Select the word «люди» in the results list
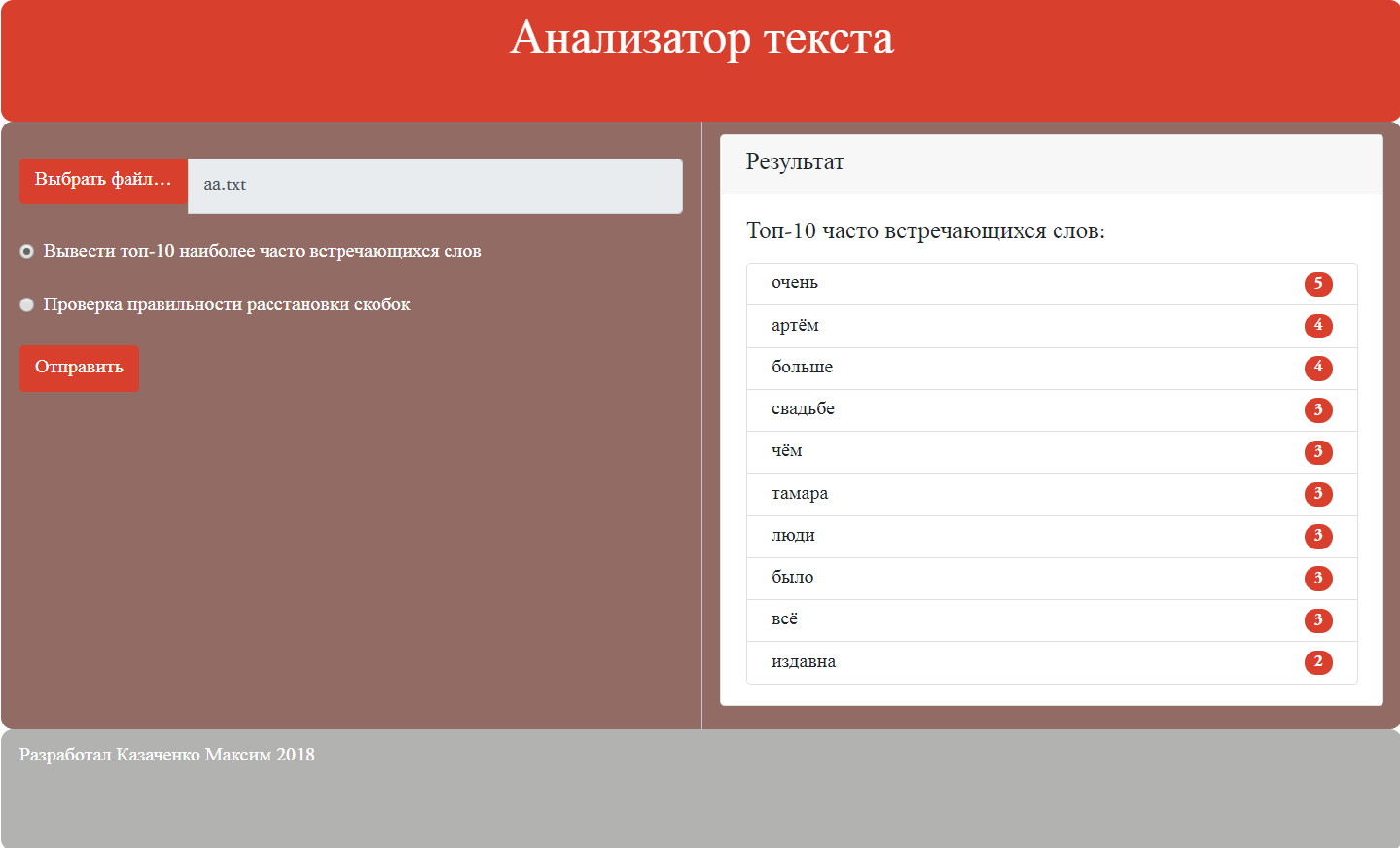1400x848 pixels. [793, 536]
